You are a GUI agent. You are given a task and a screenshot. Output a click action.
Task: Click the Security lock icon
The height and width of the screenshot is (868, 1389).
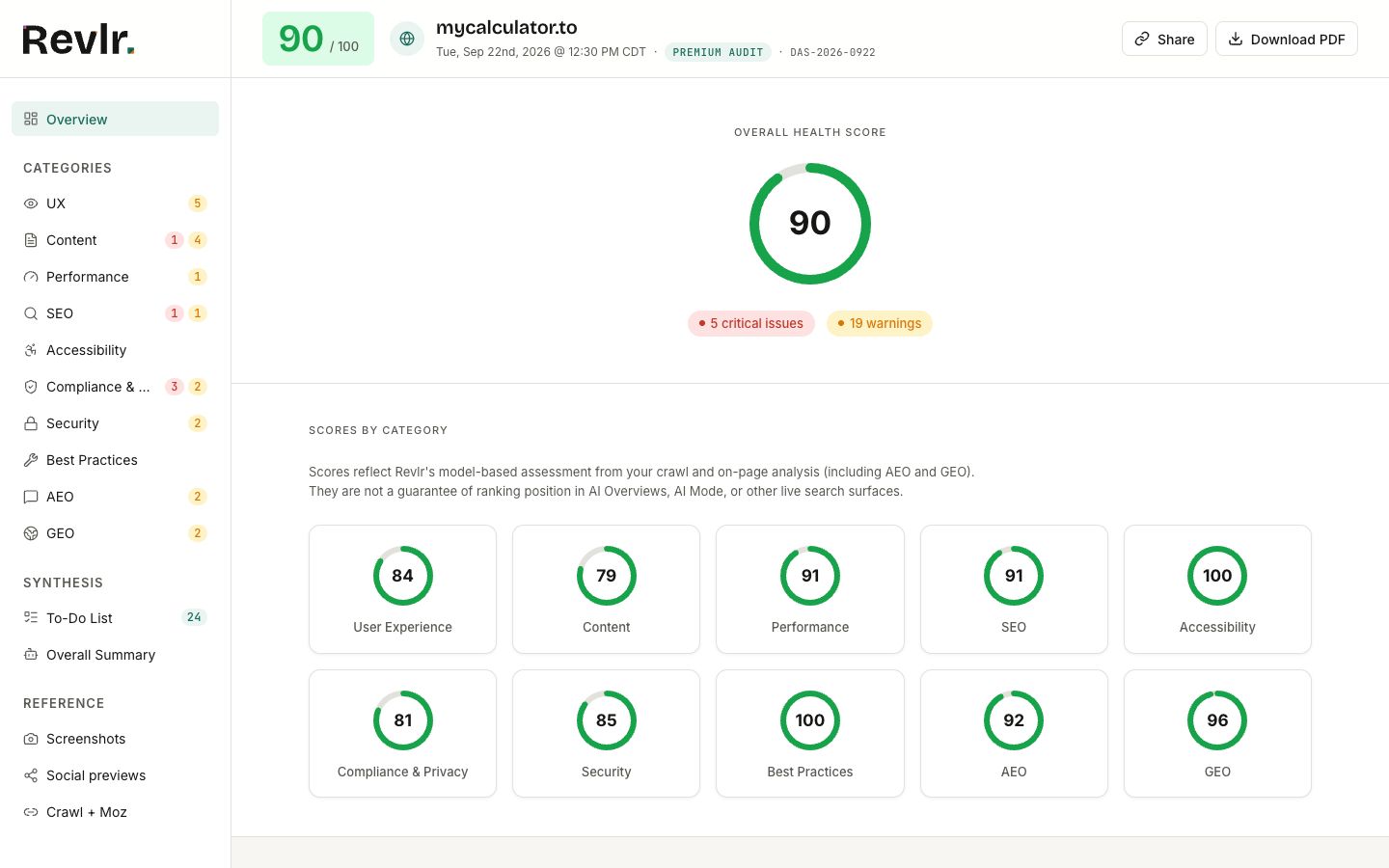point(31,423)
